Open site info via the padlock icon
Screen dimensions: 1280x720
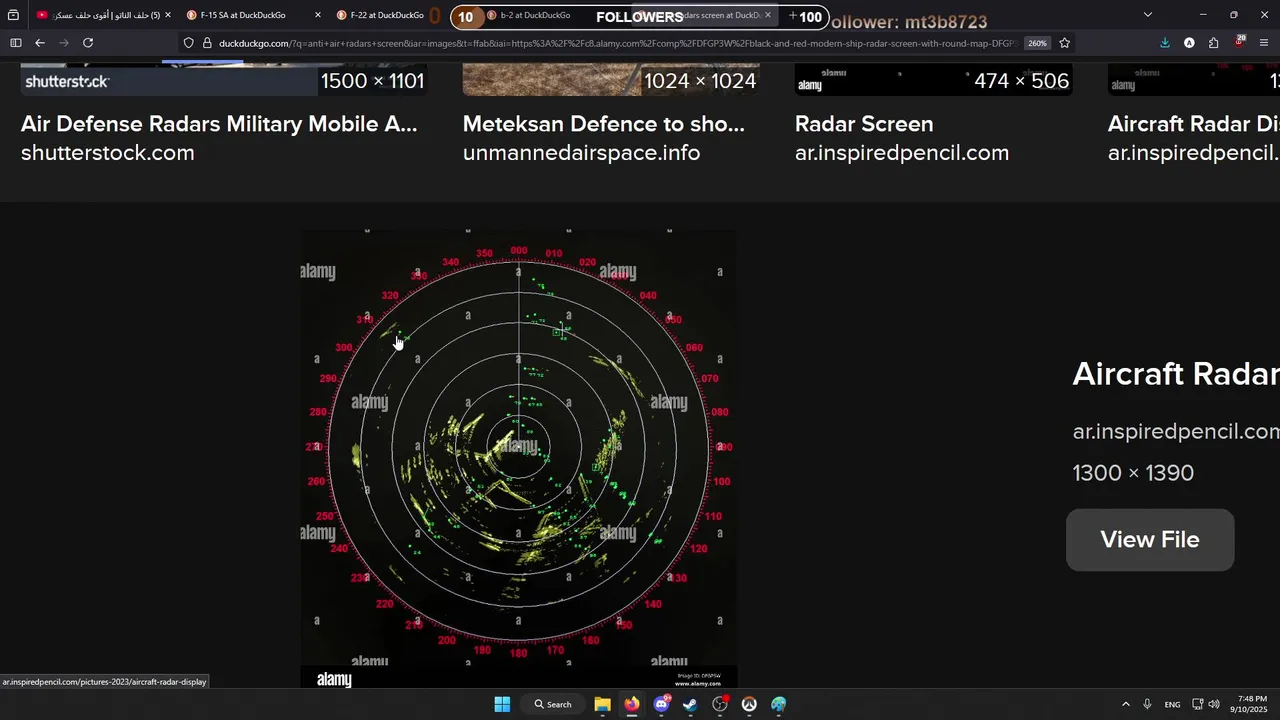pyautogui.click(x=207, y=43)
